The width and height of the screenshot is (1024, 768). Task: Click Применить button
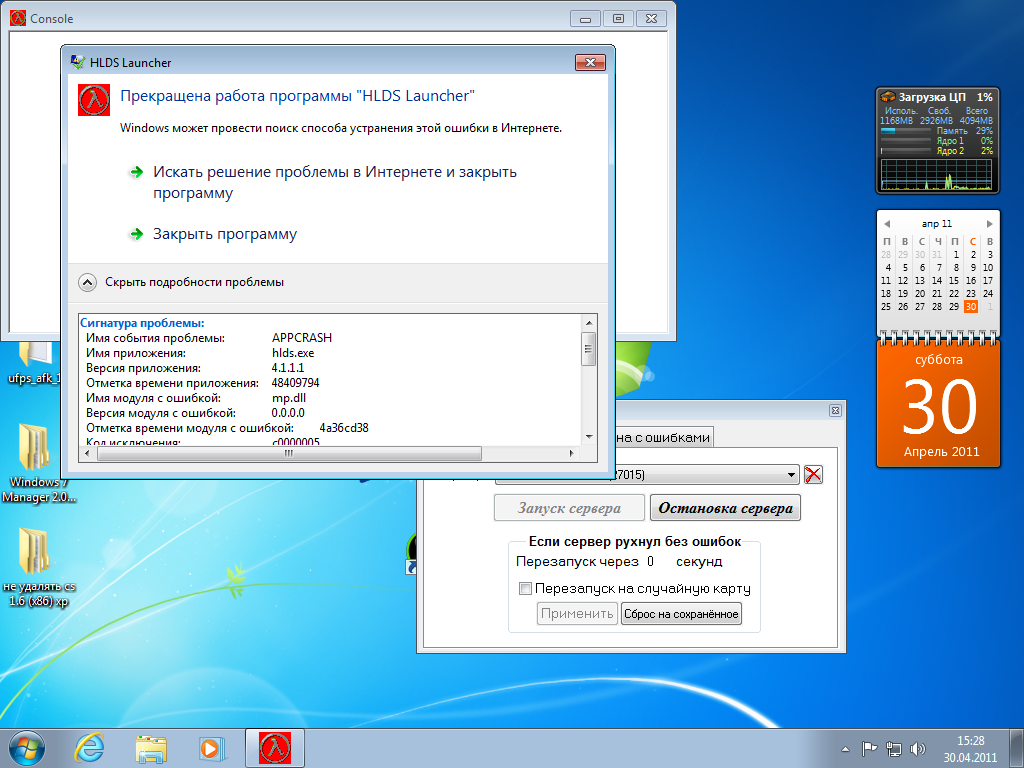tap(577, 614)
